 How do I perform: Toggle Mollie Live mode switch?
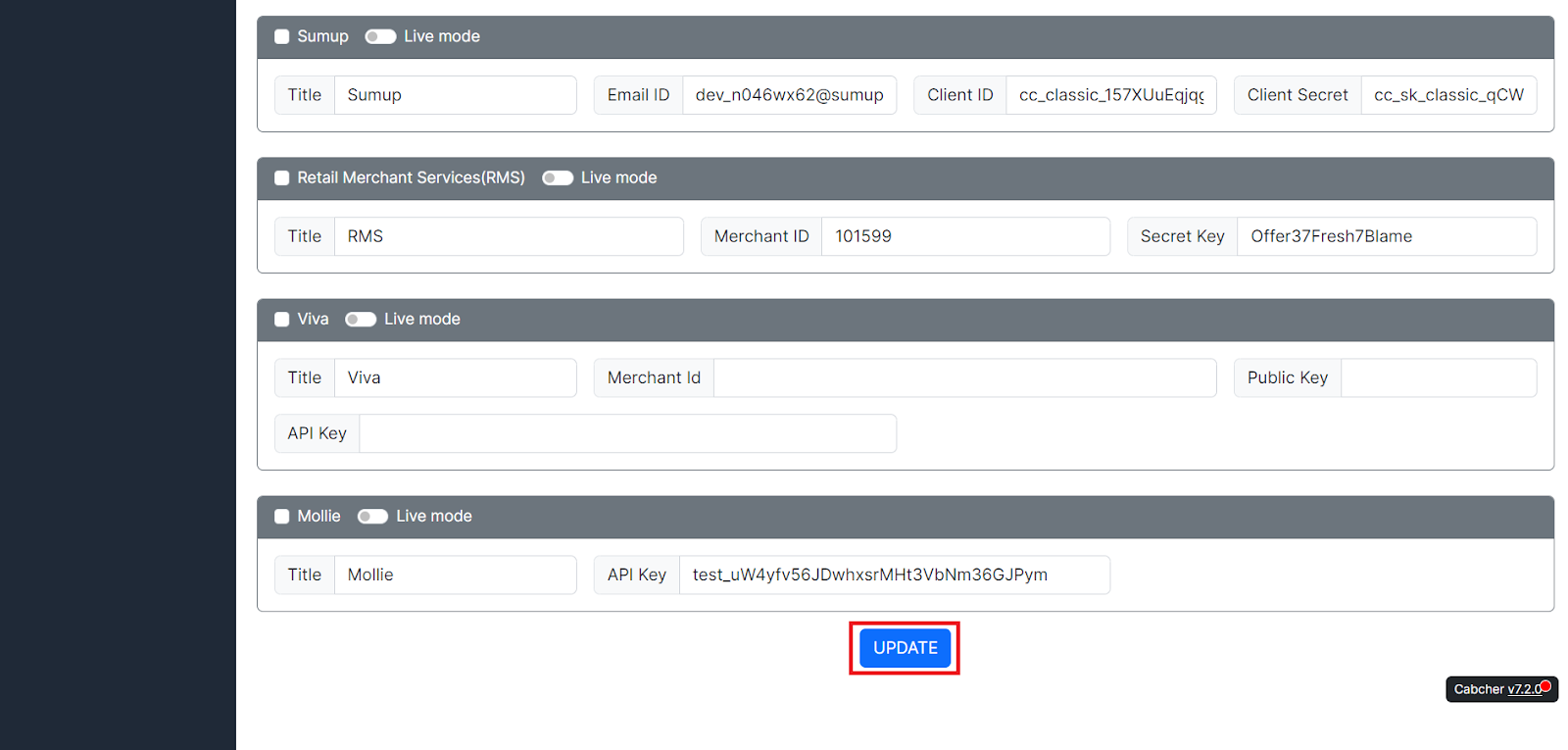click(372, 516)
